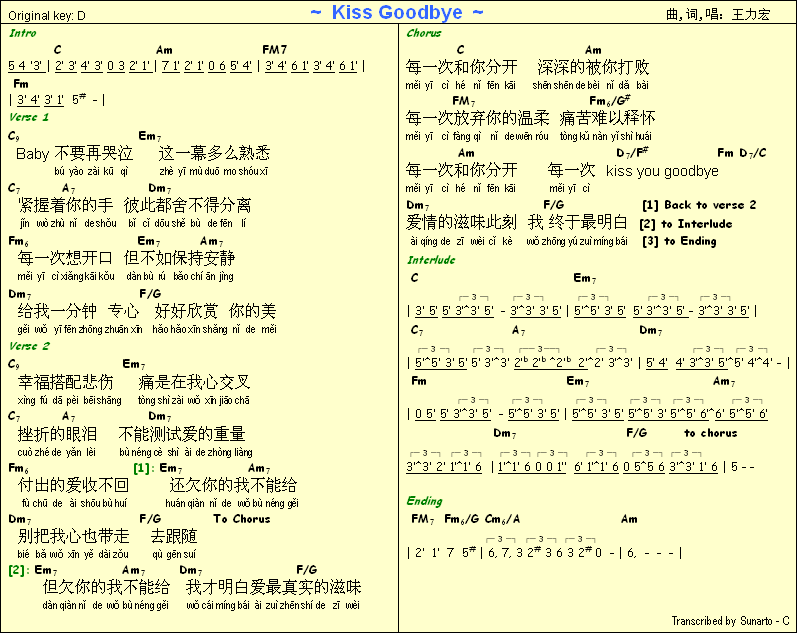Click the 'Kiss Goodbye' title
Image resolution: width=798 pixels, height=633 pixels.
click(x=397, y=12)
